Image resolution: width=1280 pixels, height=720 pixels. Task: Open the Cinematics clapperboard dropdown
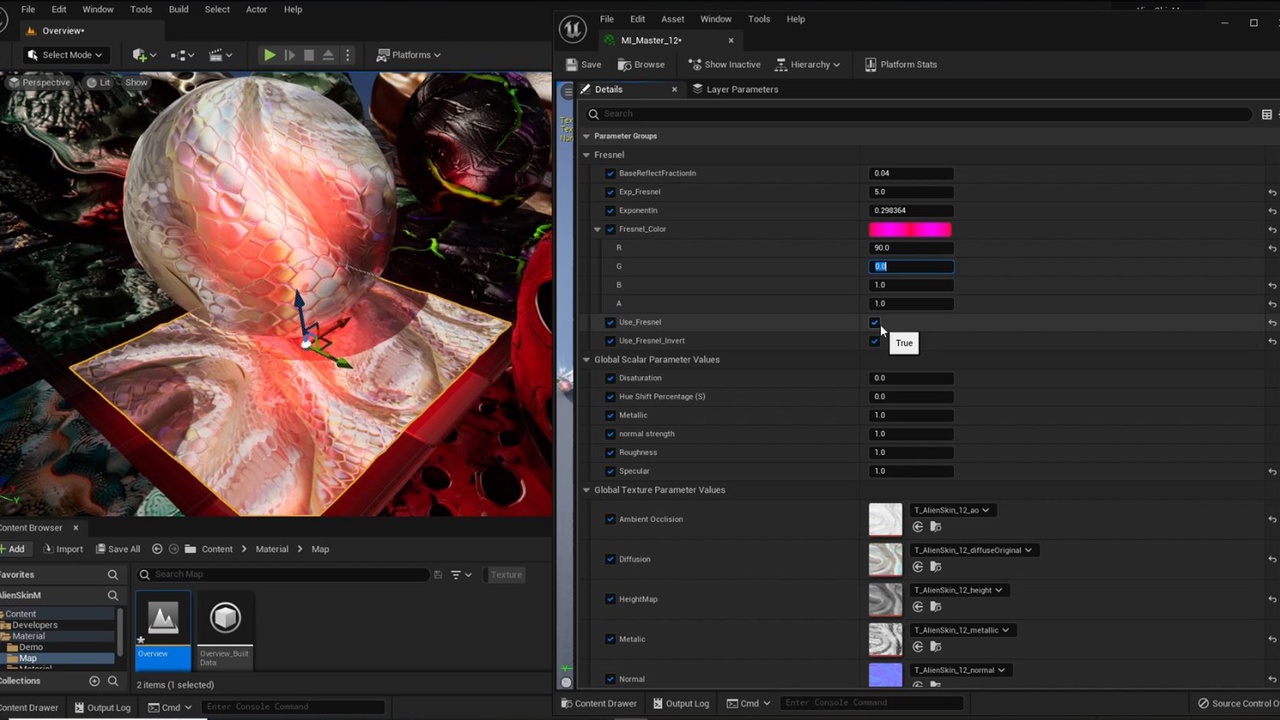(220, 55)
